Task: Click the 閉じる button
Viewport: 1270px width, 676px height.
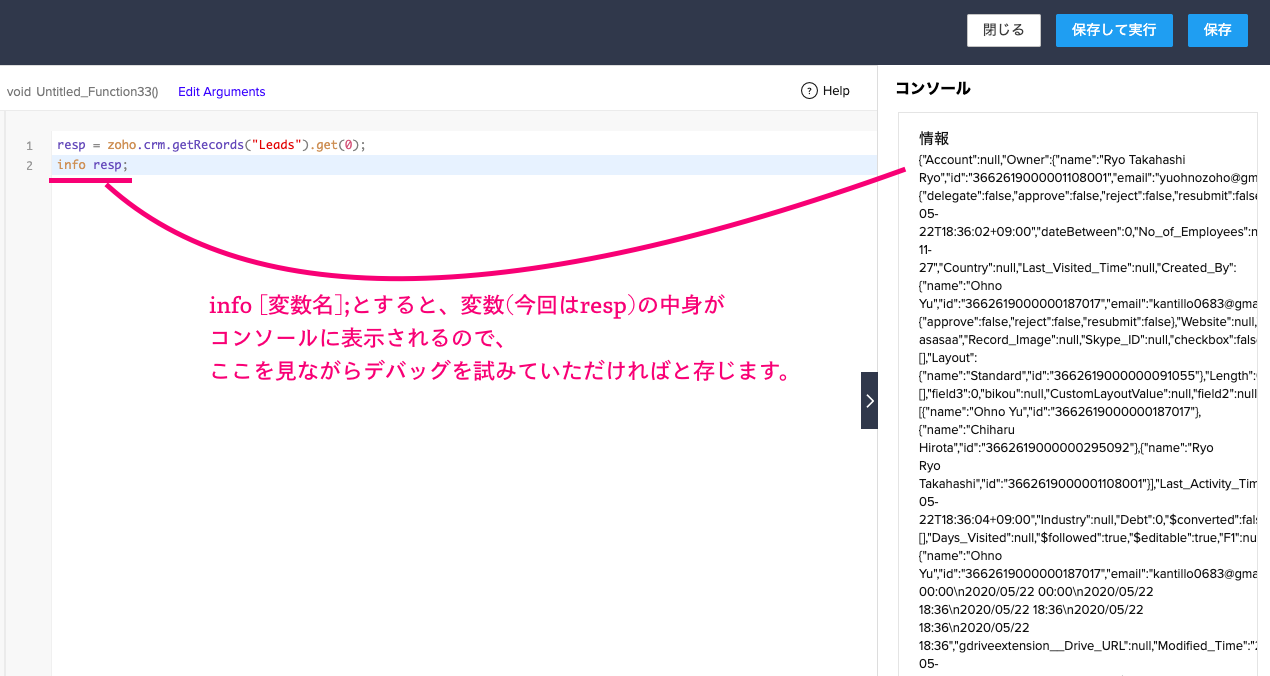Action: tap(1003, 30)
